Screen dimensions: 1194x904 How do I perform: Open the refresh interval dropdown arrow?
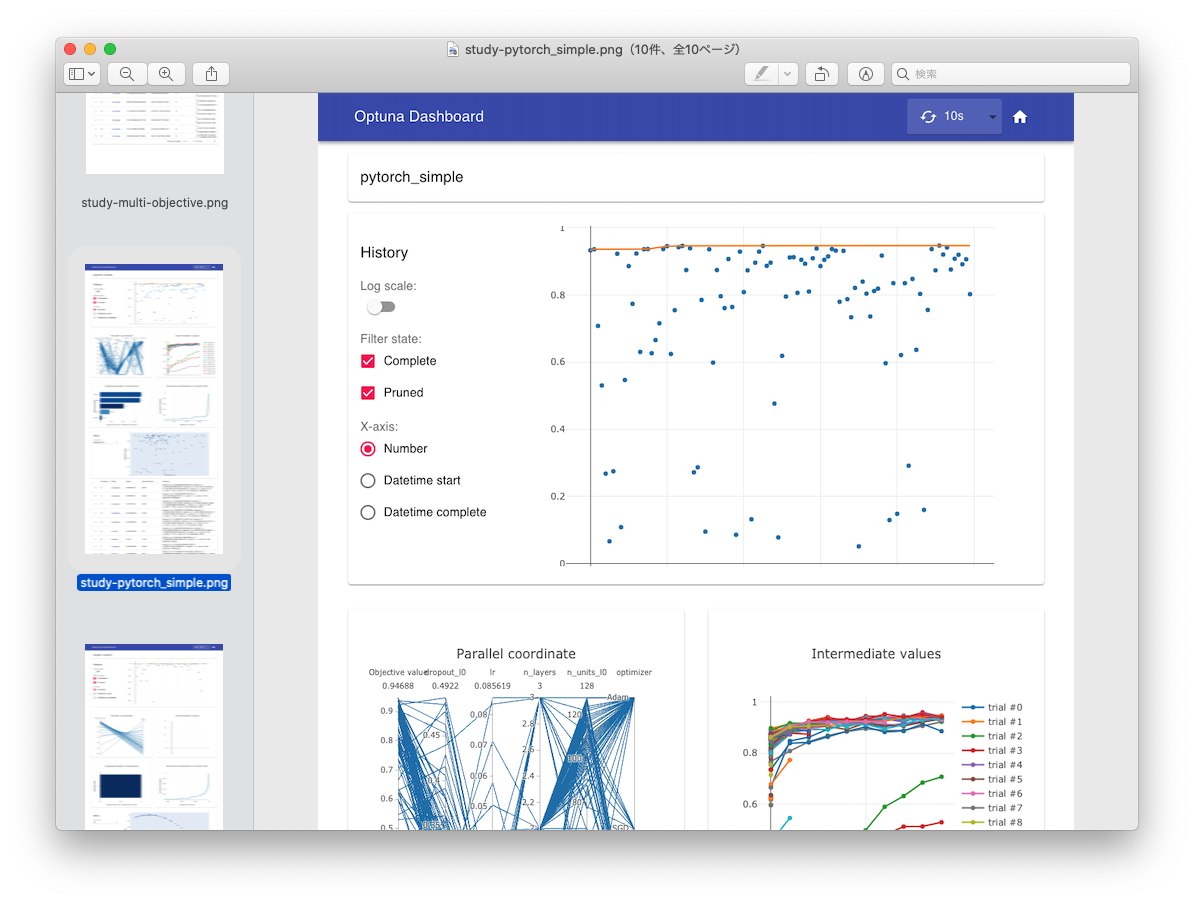[991, 116]
